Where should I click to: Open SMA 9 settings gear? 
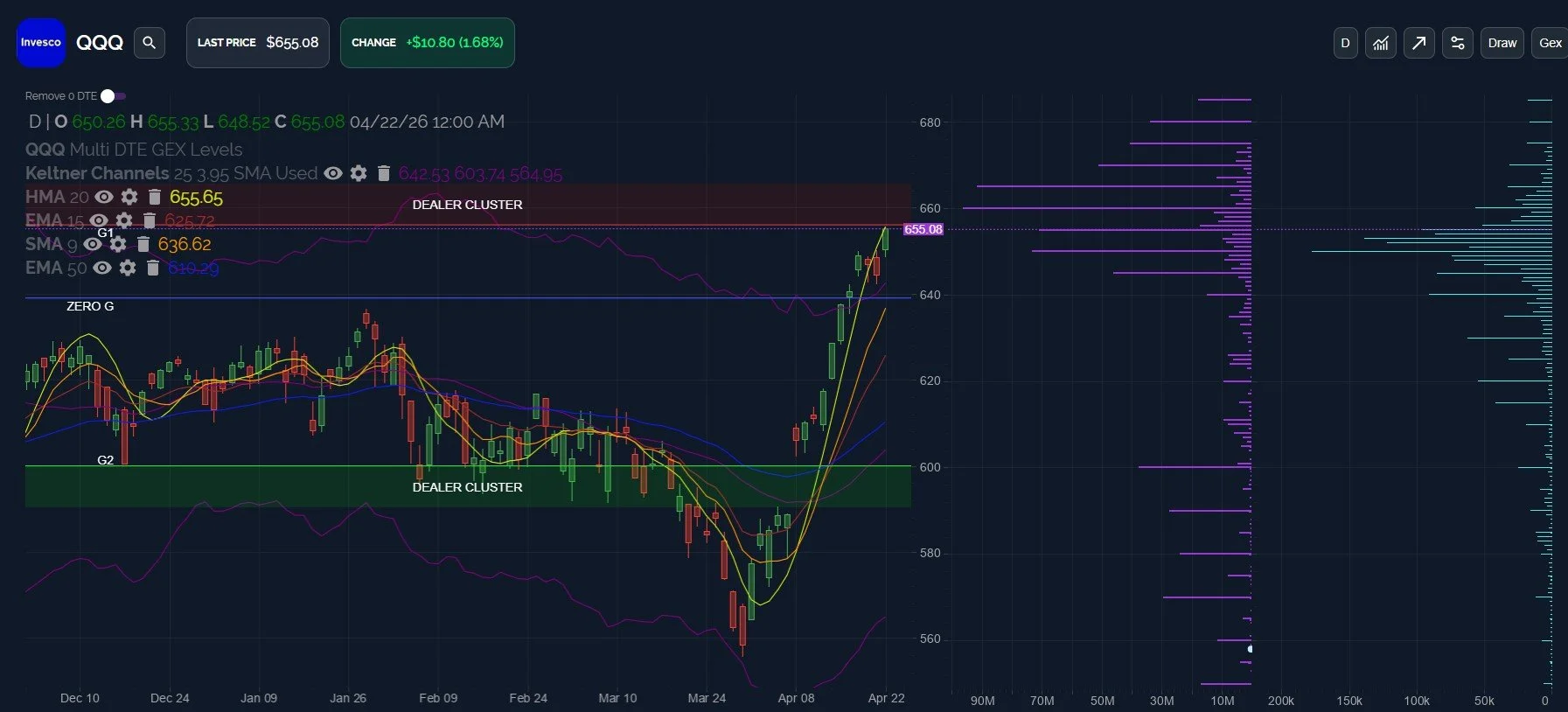(x=118, y=244)
